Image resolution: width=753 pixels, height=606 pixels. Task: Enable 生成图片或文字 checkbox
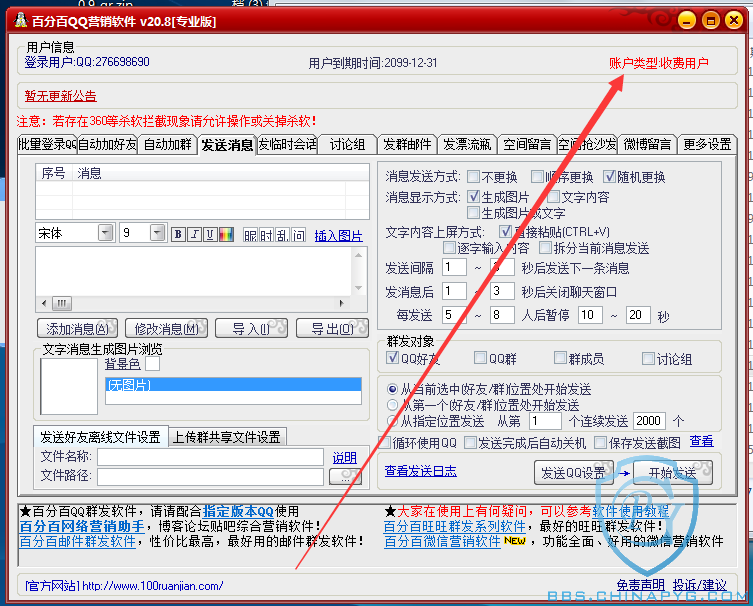pos(473,212)
